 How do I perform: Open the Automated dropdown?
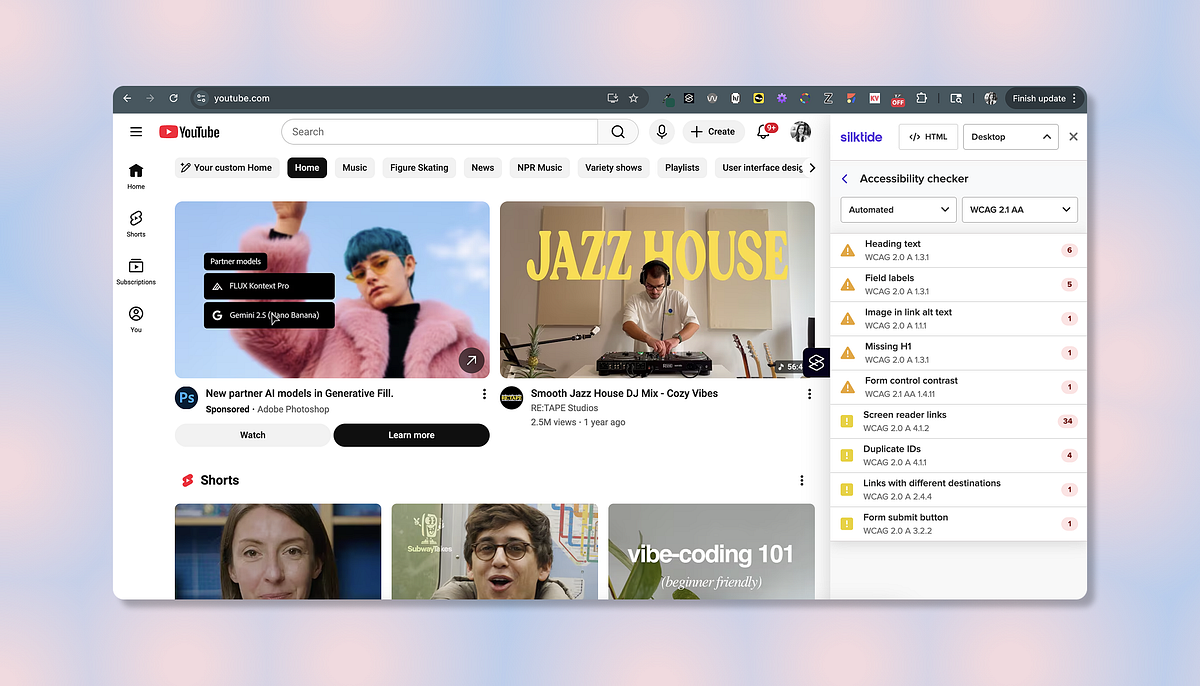click(899, 209)
